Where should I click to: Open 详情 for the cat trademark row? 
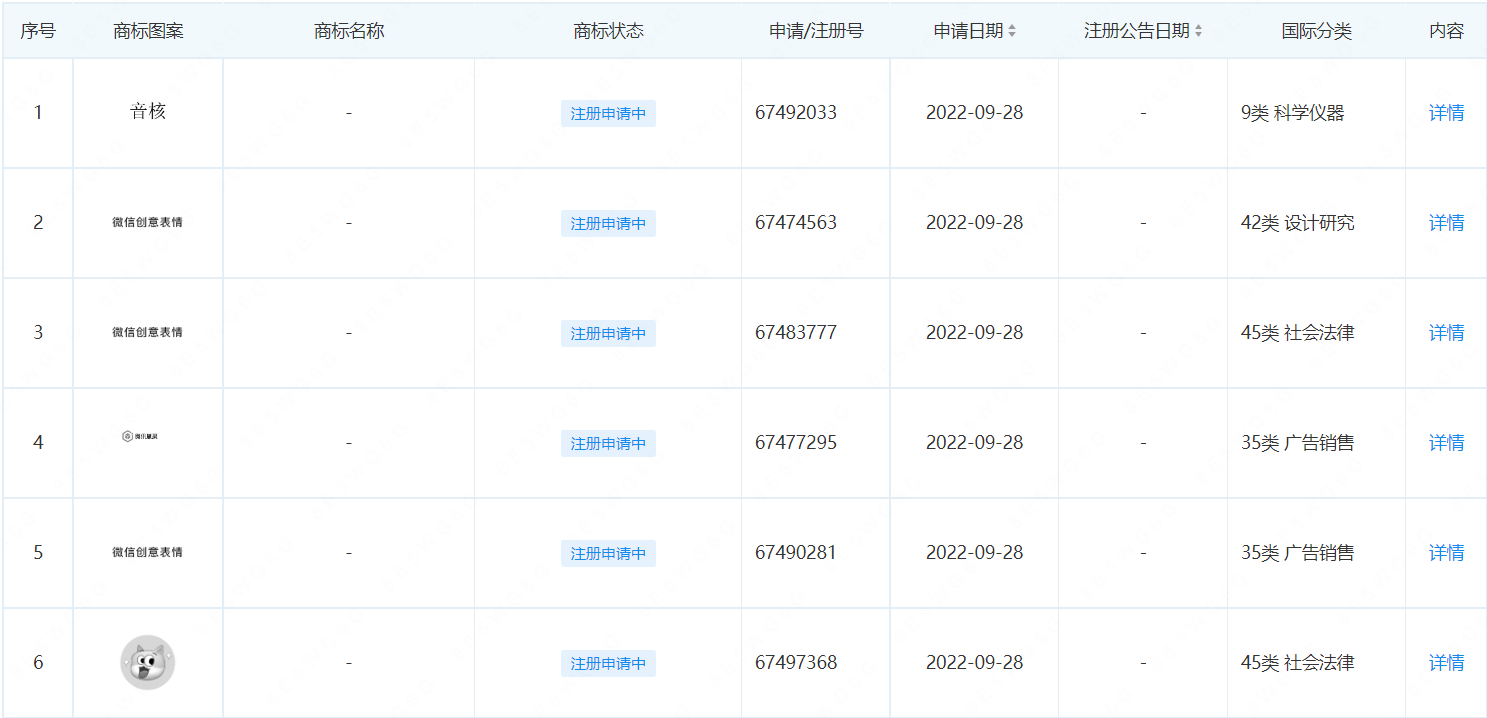(1446, 663)
